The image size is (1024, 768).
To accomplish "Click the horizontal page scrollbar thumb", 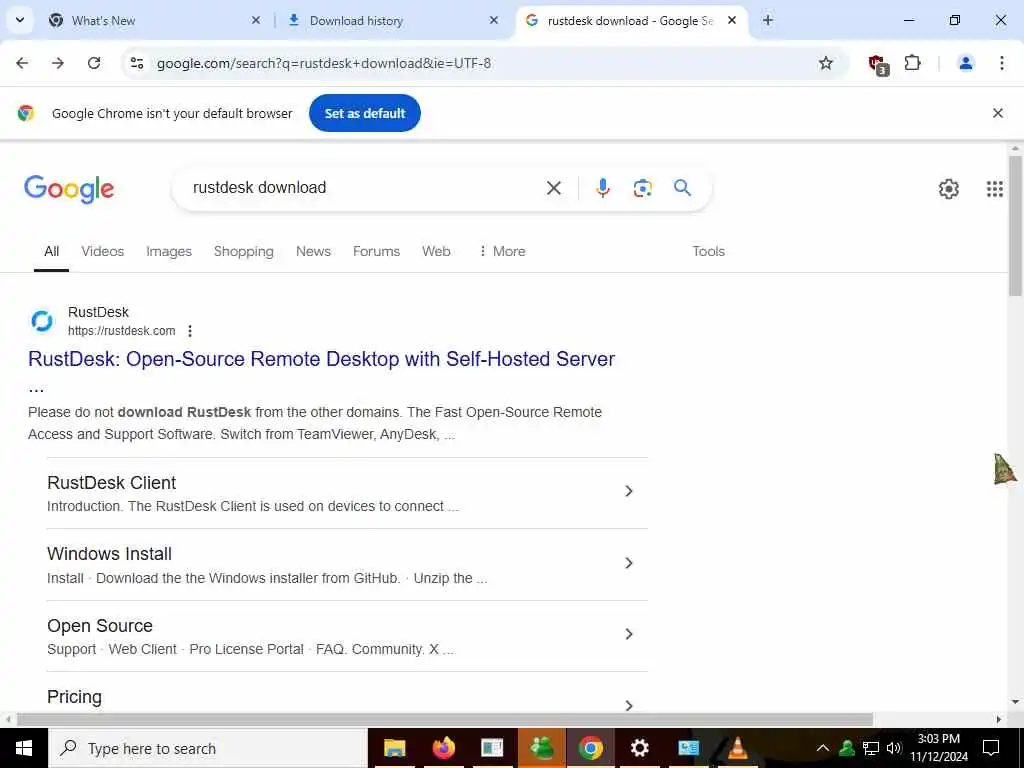I will coord(445,720).
